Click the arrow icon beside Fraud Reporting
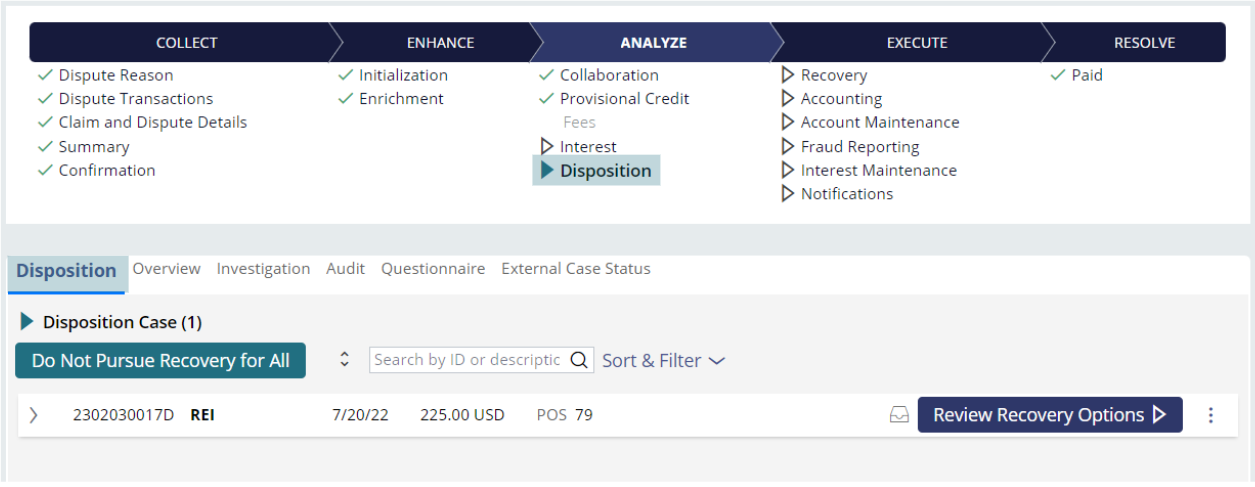The image size is (1255, 487). pos(788,147)
